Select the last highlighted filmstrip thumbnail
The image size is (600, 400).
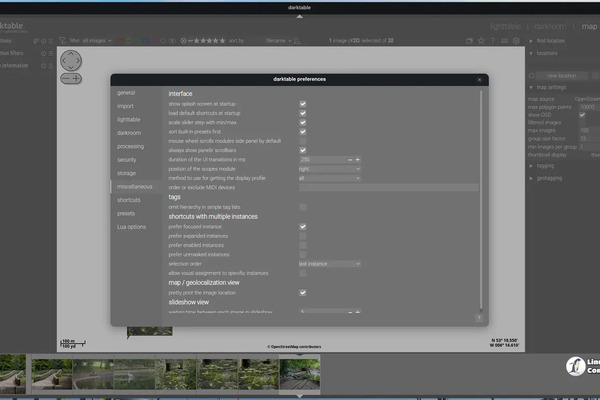pos(300,374)
